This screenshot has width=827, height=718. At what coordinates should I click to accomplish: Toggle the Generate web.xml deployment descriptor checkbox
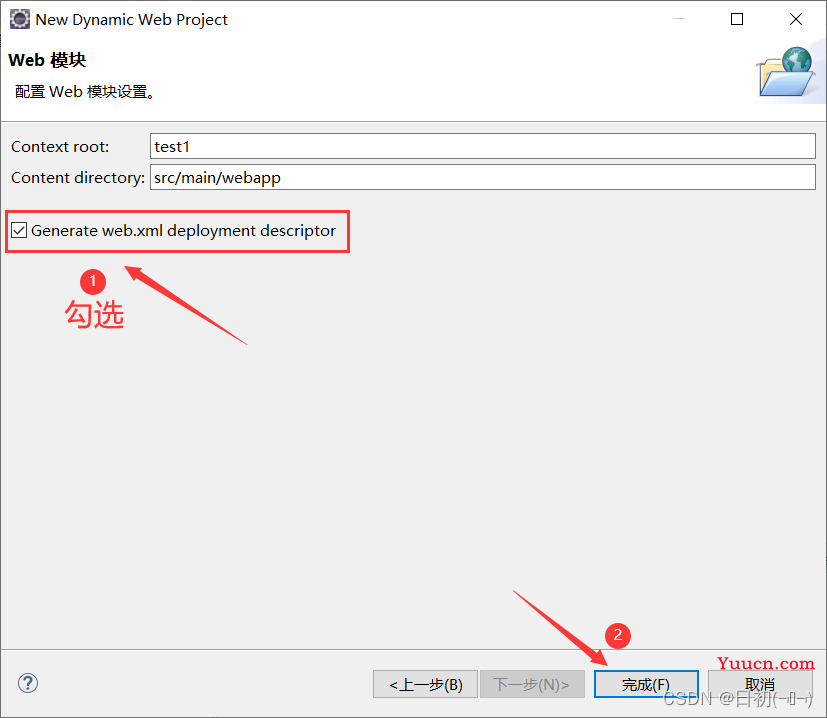19,231
